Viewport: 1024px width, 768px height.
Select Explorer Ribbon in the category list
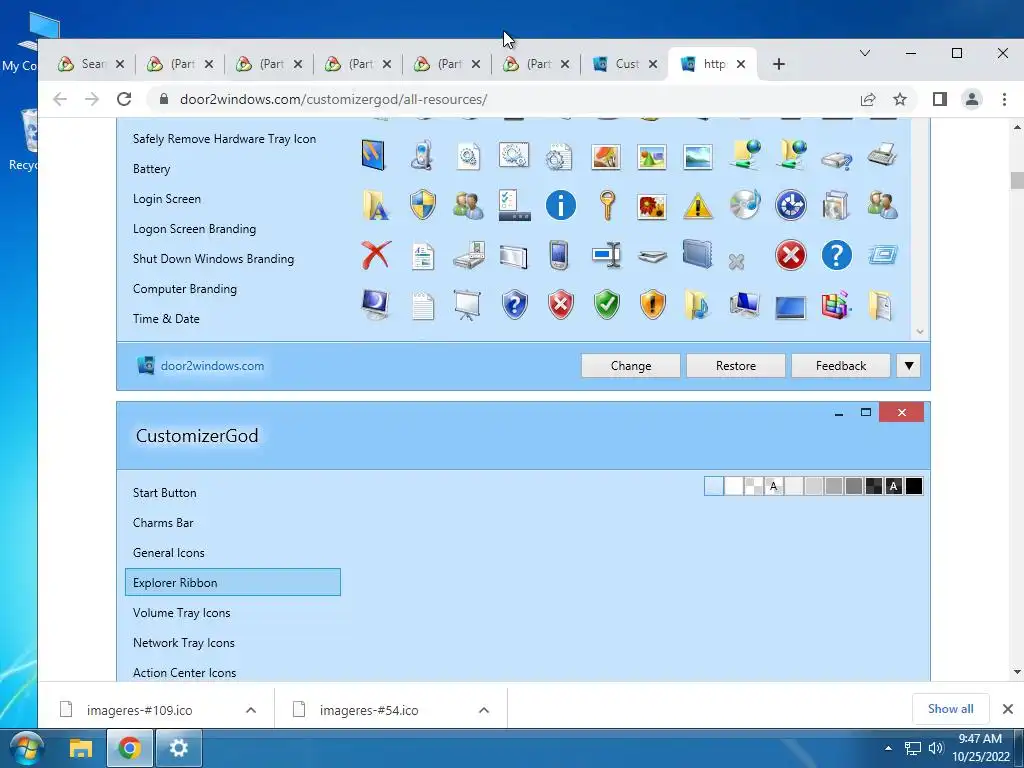232,583
